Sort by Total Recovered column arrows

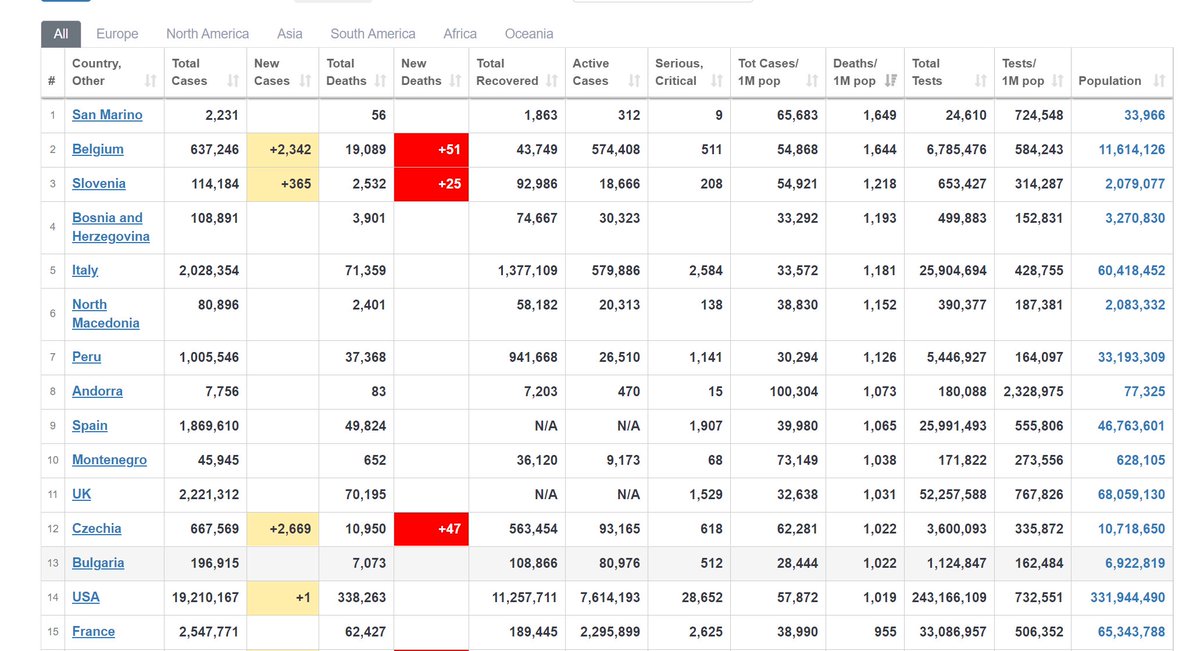click(552, 81)
